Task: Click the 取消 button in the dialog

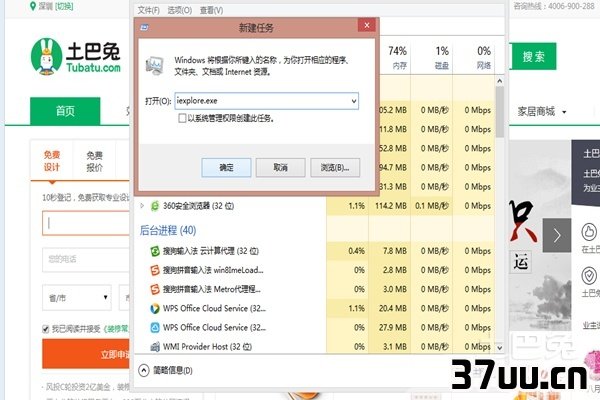Action: point(280,168)
